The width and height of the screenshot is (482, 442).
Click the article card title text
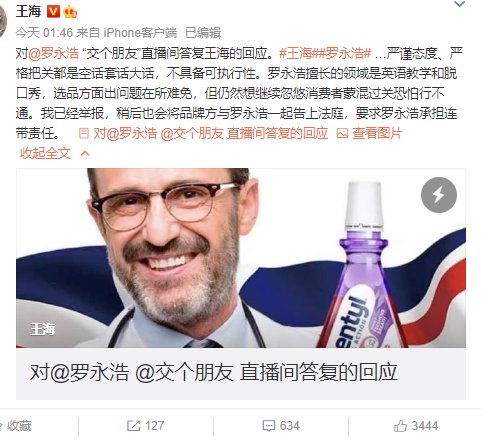pos(214,372)
